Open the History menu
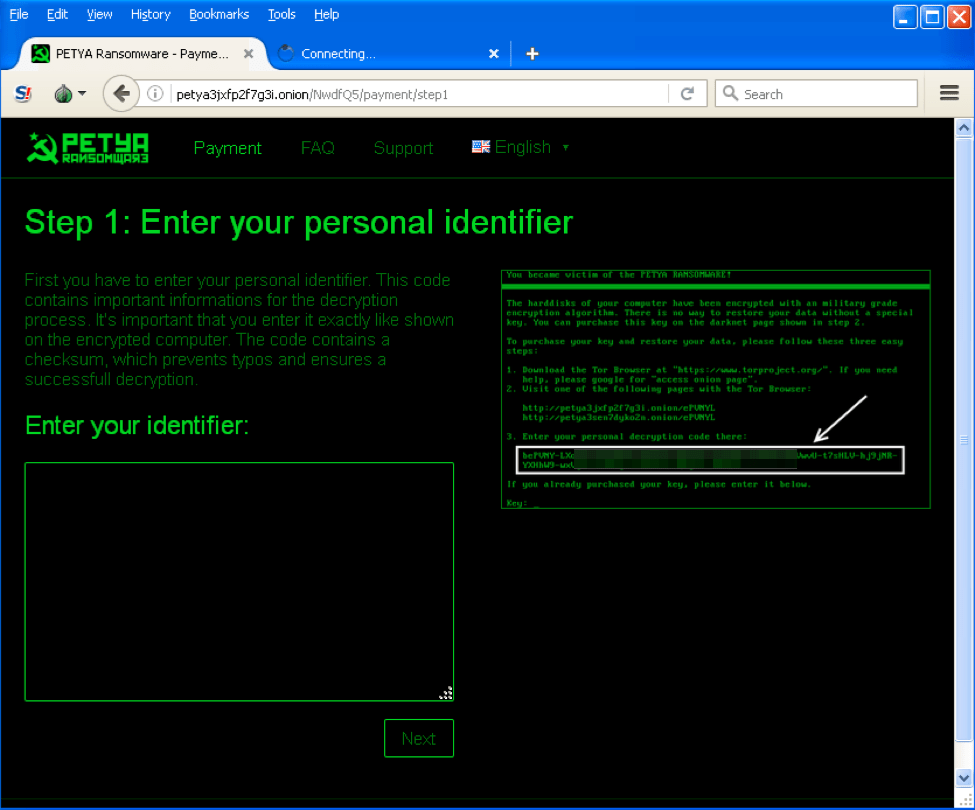This screenshot has height=810, width=975. (x=150, y=14)
